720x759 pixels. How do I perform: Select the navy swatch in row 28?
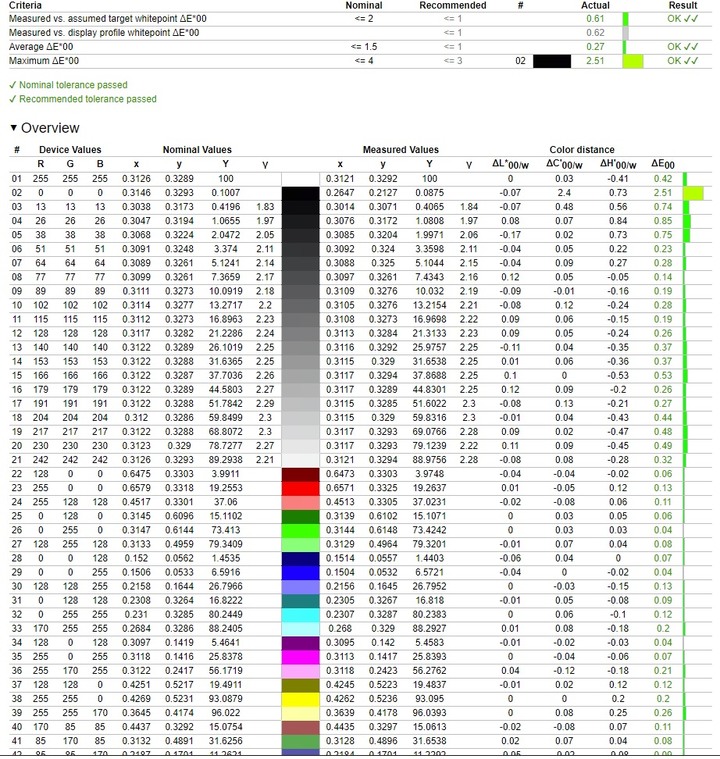click(x=301, y=559)
